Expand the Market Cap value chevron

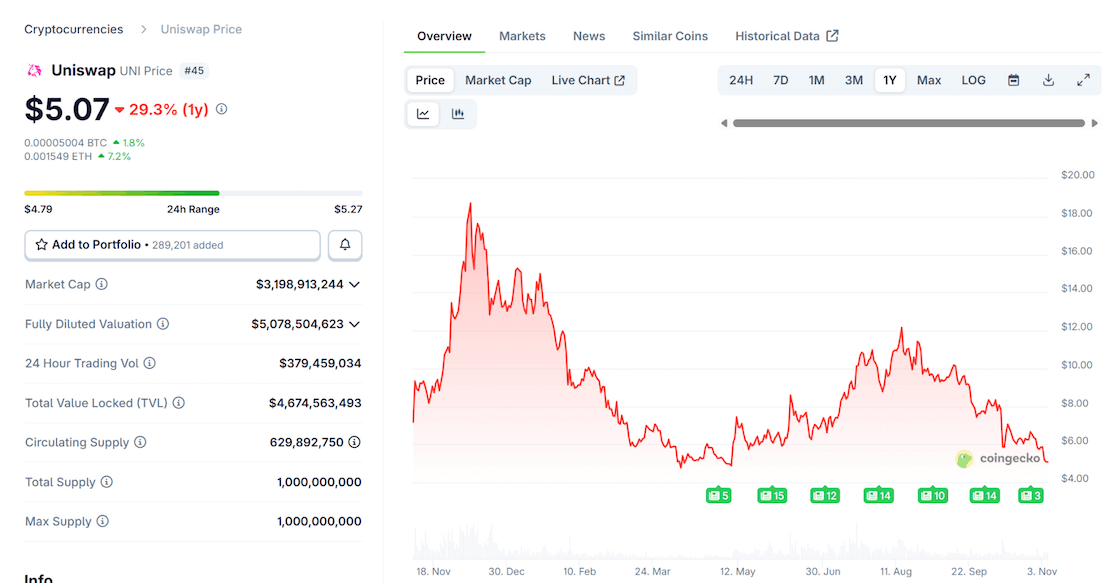coord(354,285)
